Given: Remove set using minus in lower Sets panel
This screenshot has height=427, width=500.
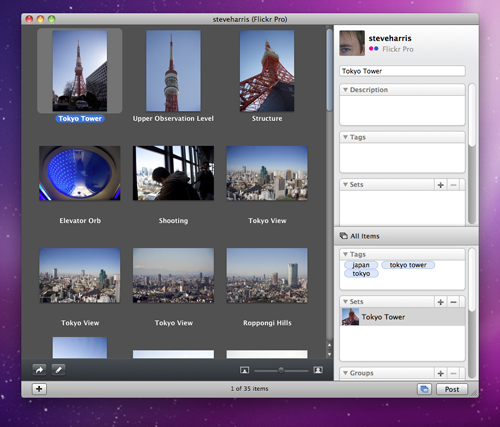Looking at the screenshot, I should point(453,302).
